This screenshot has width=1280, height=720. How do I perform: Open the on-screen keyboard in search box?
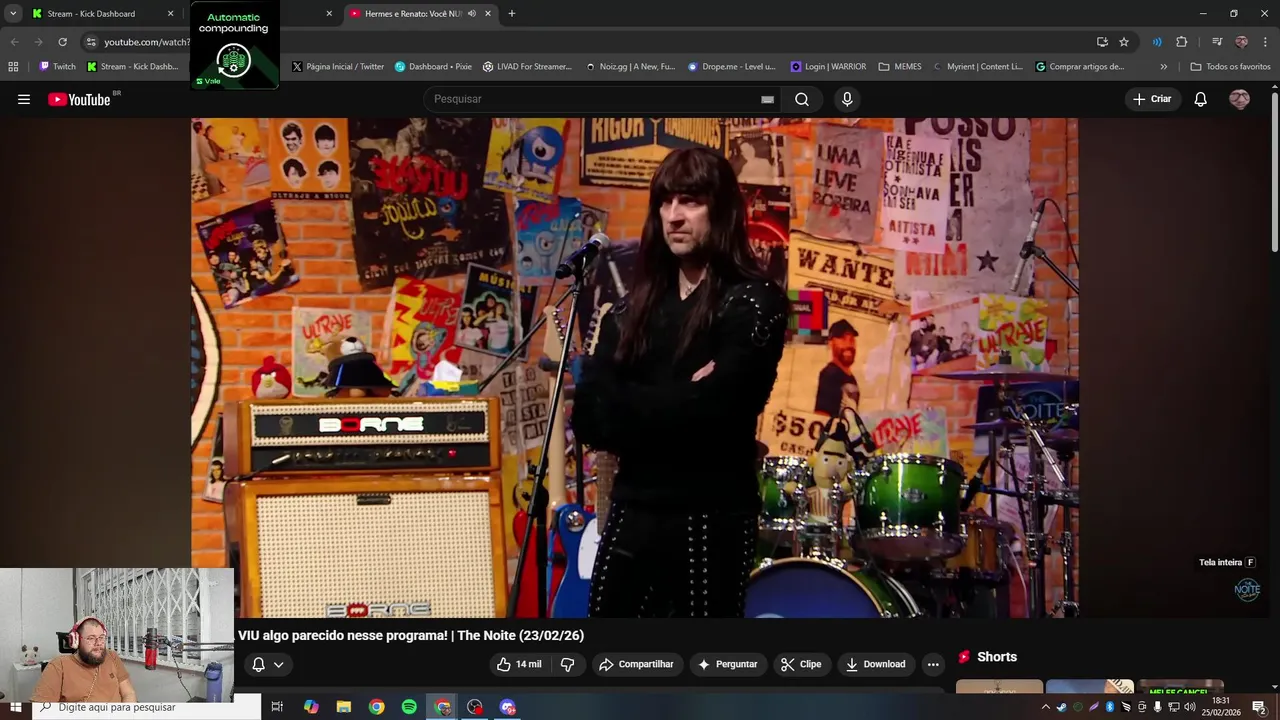(x=767, y=99)
